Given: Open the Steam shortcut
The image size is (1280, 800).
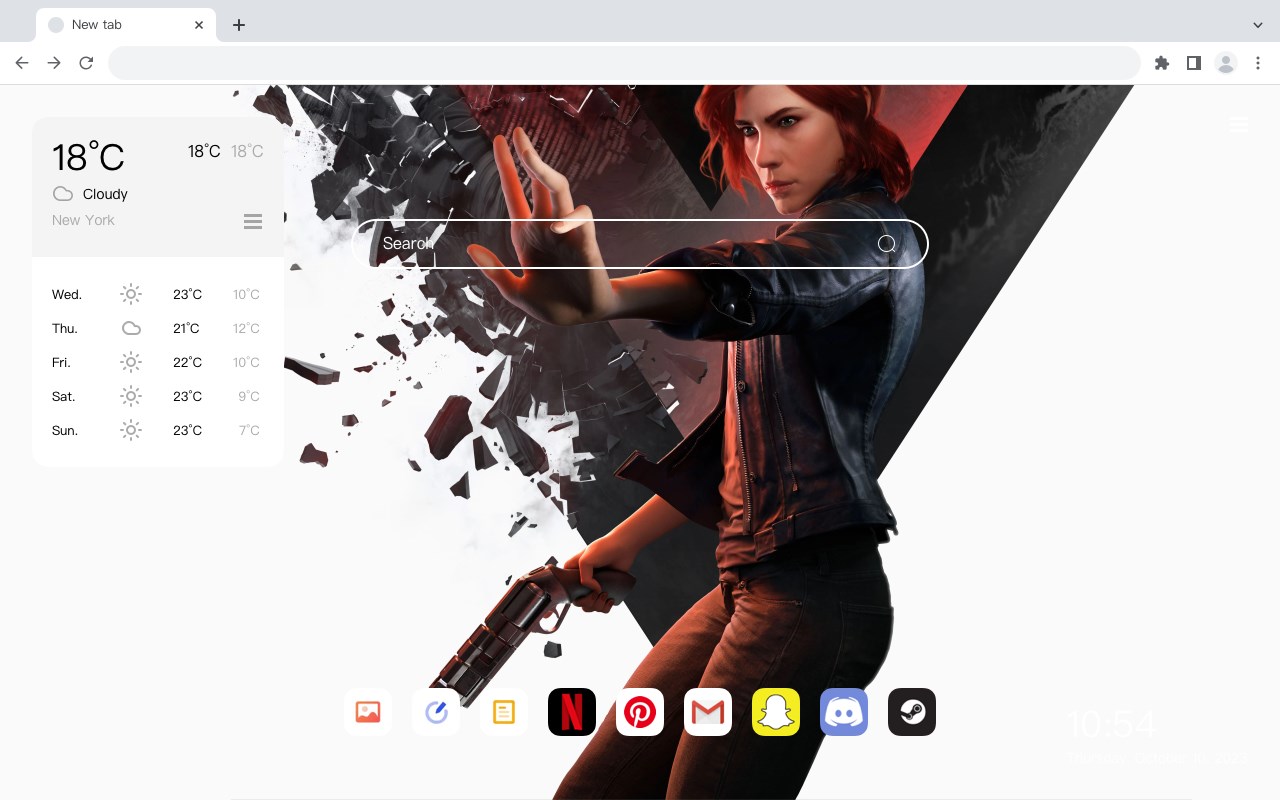Looking at the screenshot, I should click(912, 712).
